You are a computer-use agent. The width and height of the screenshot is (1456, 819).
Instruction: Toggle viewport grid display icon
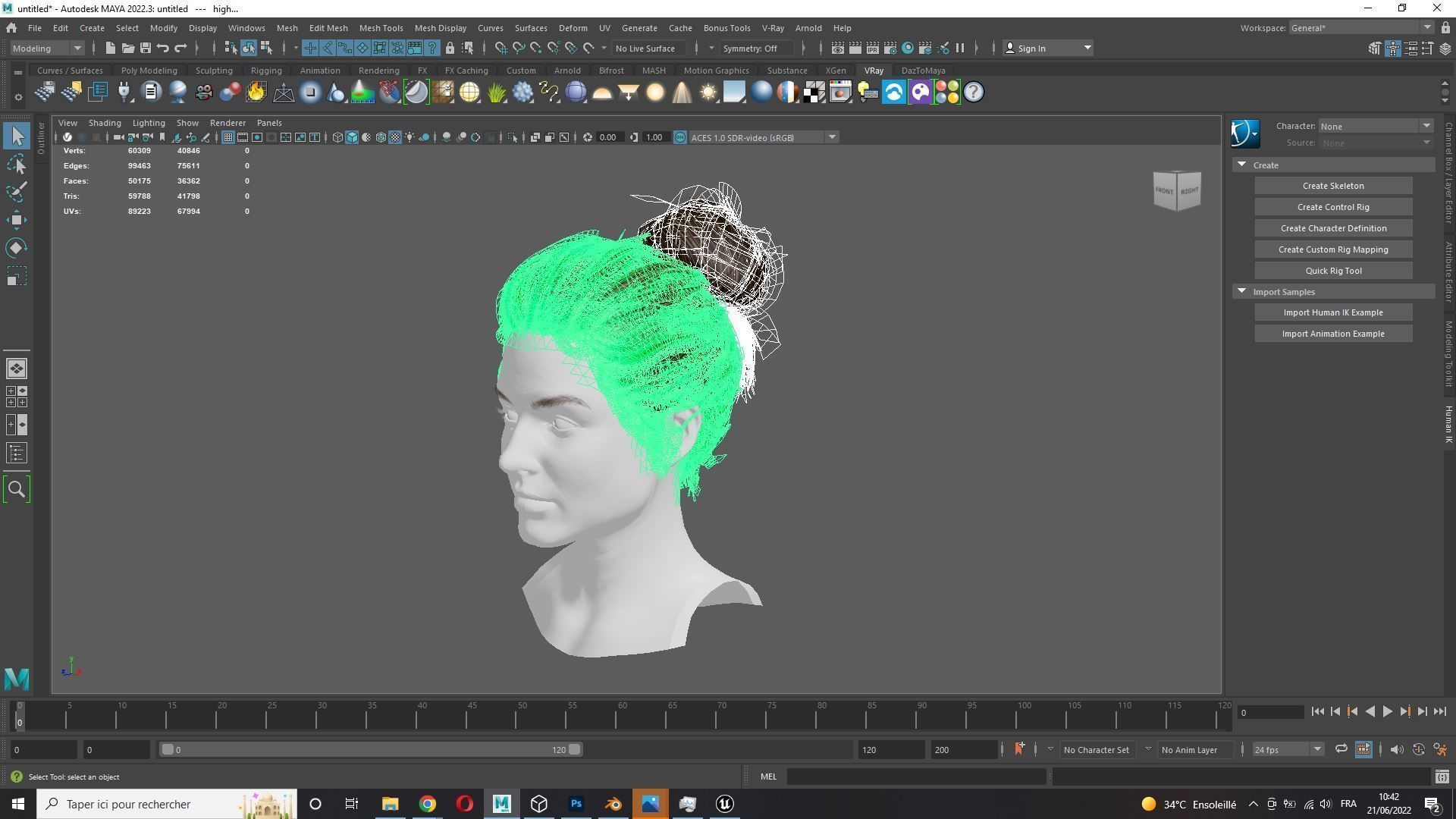coord(227,137)
